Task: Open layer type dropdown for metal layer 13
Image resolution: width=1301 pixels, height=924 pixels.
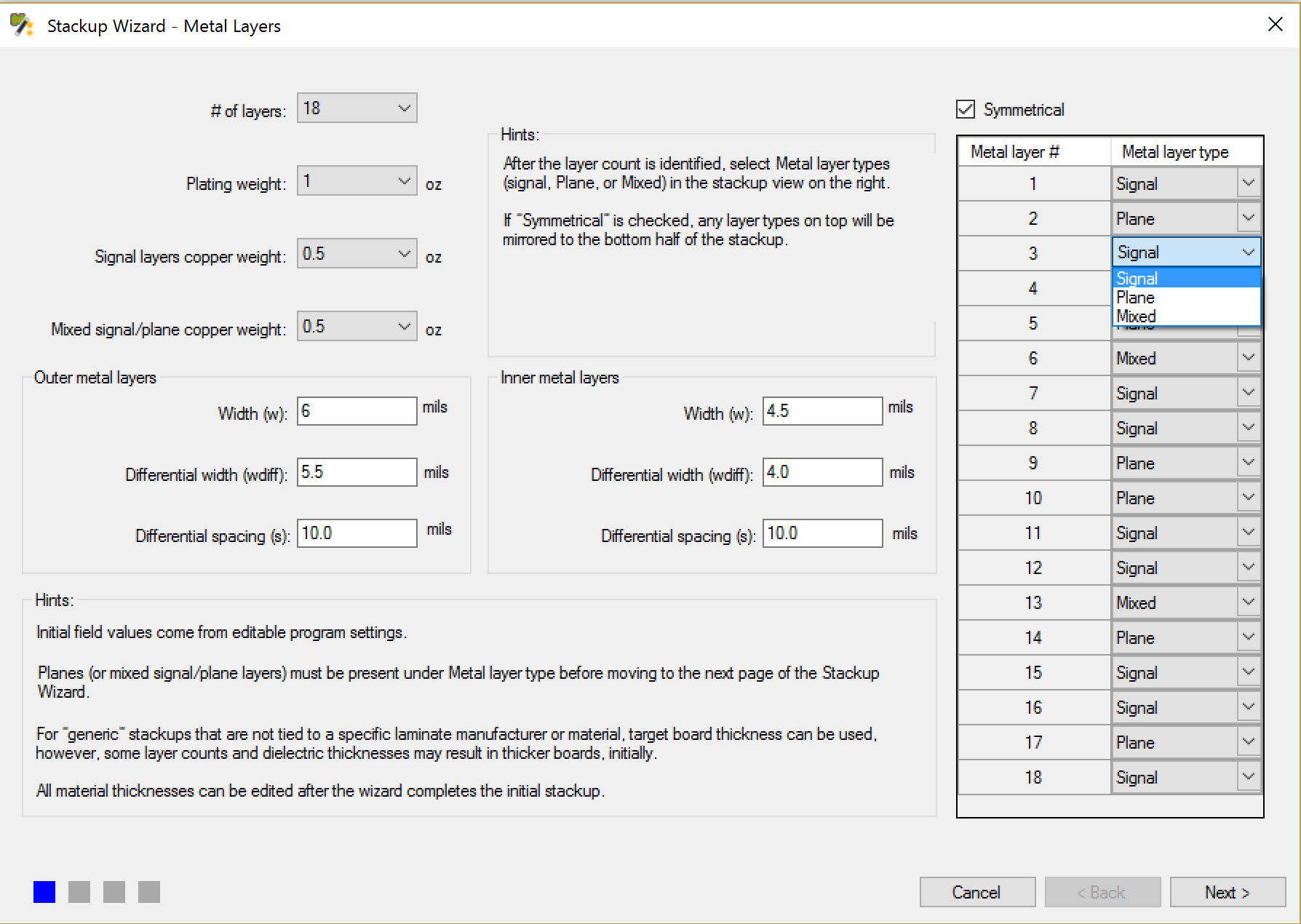Action: (1248, 602)
